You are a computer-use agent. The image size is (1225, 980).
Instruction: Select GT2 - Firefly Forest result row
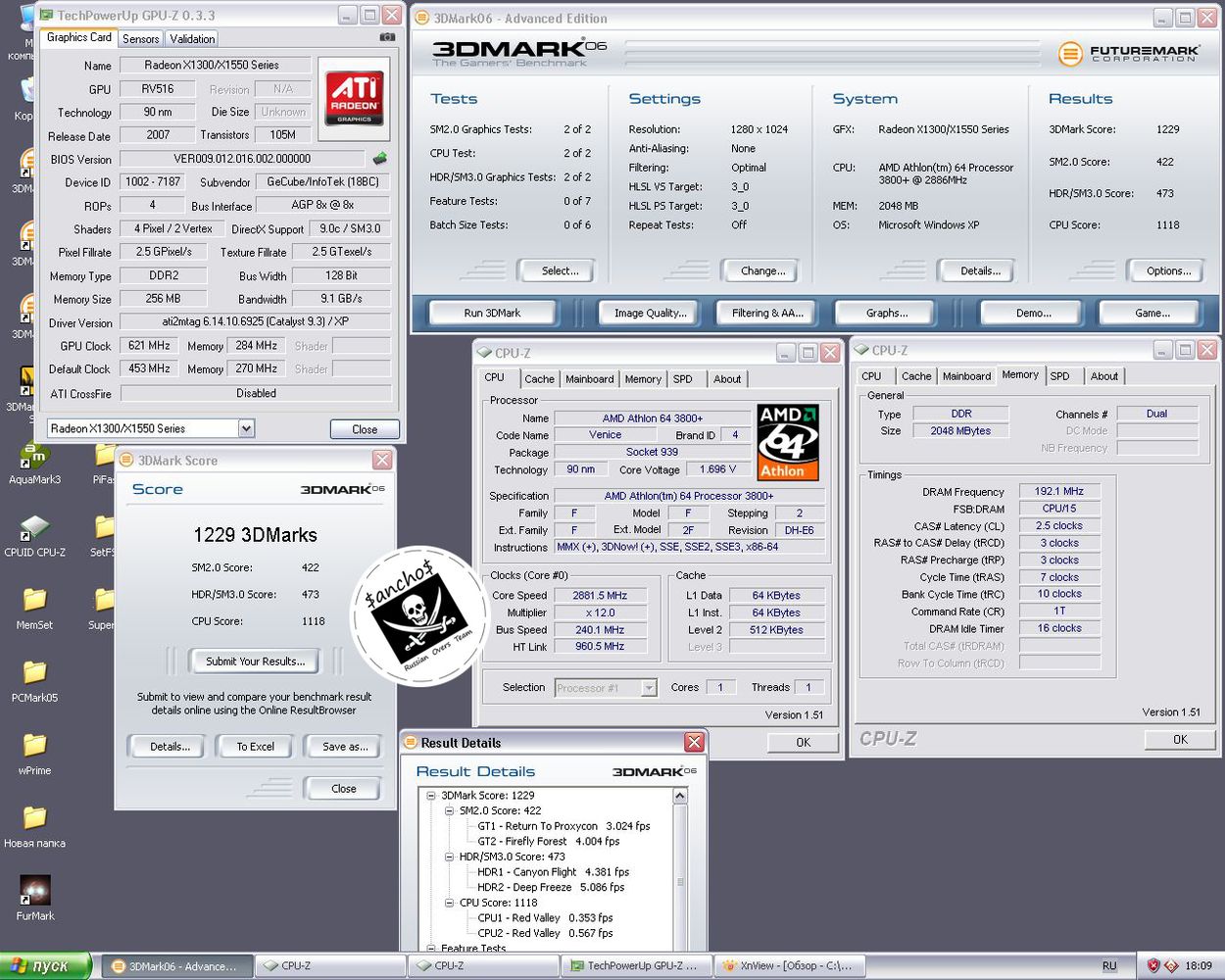coord(549,841)
